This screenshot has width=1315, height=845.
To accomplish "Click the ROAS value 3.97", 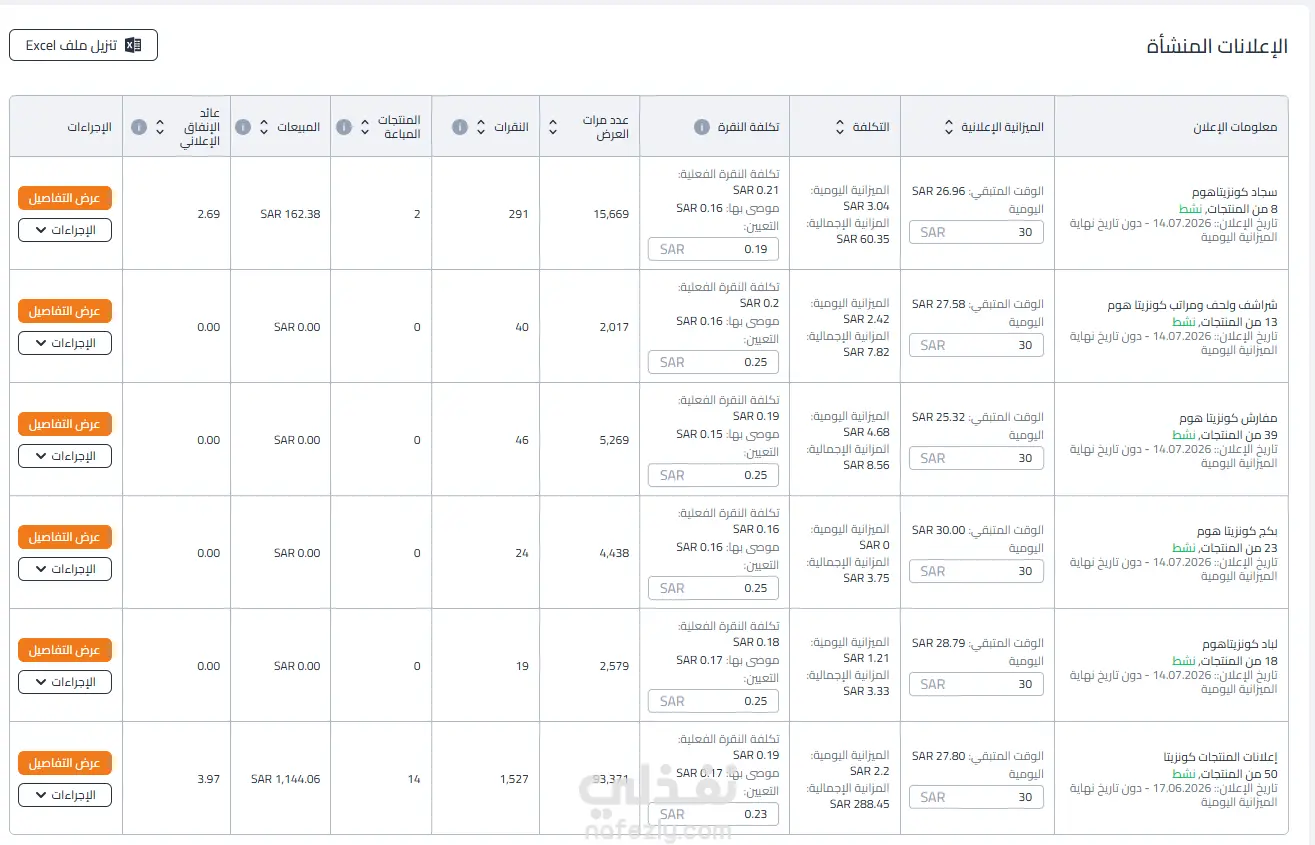I will (208, 779).
